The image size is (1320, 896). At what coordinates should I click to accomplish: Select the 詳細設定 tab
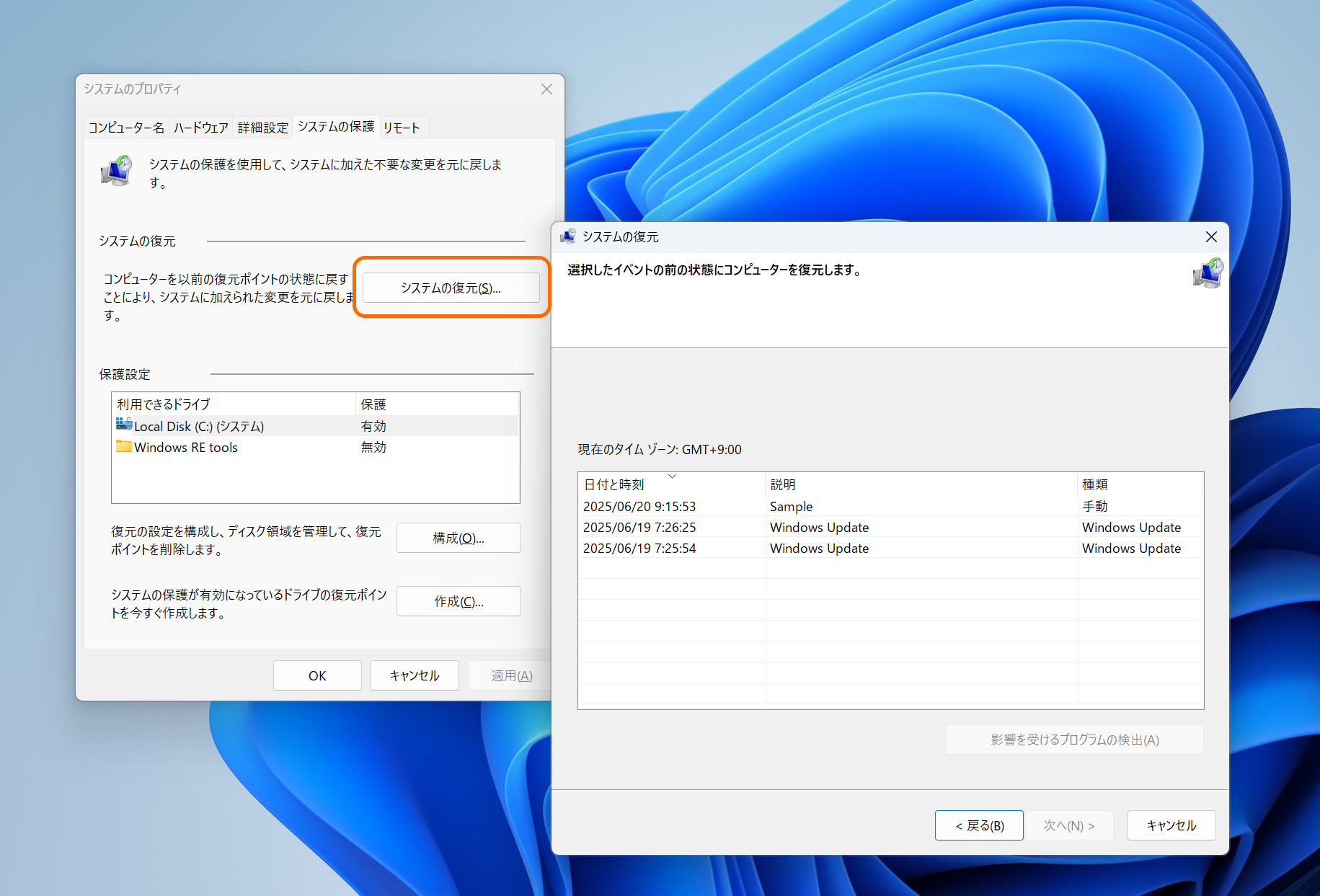tap(262, 127)
